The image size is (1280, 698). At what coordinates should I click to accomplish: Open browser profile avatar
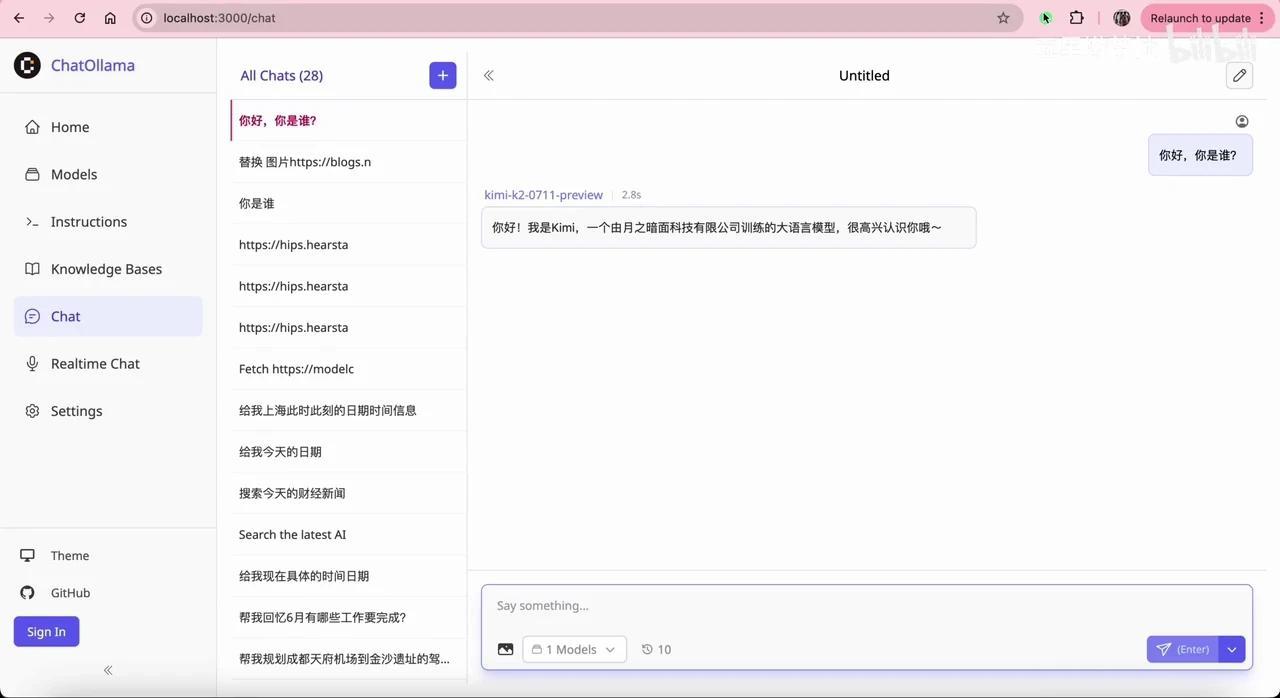1122,18
